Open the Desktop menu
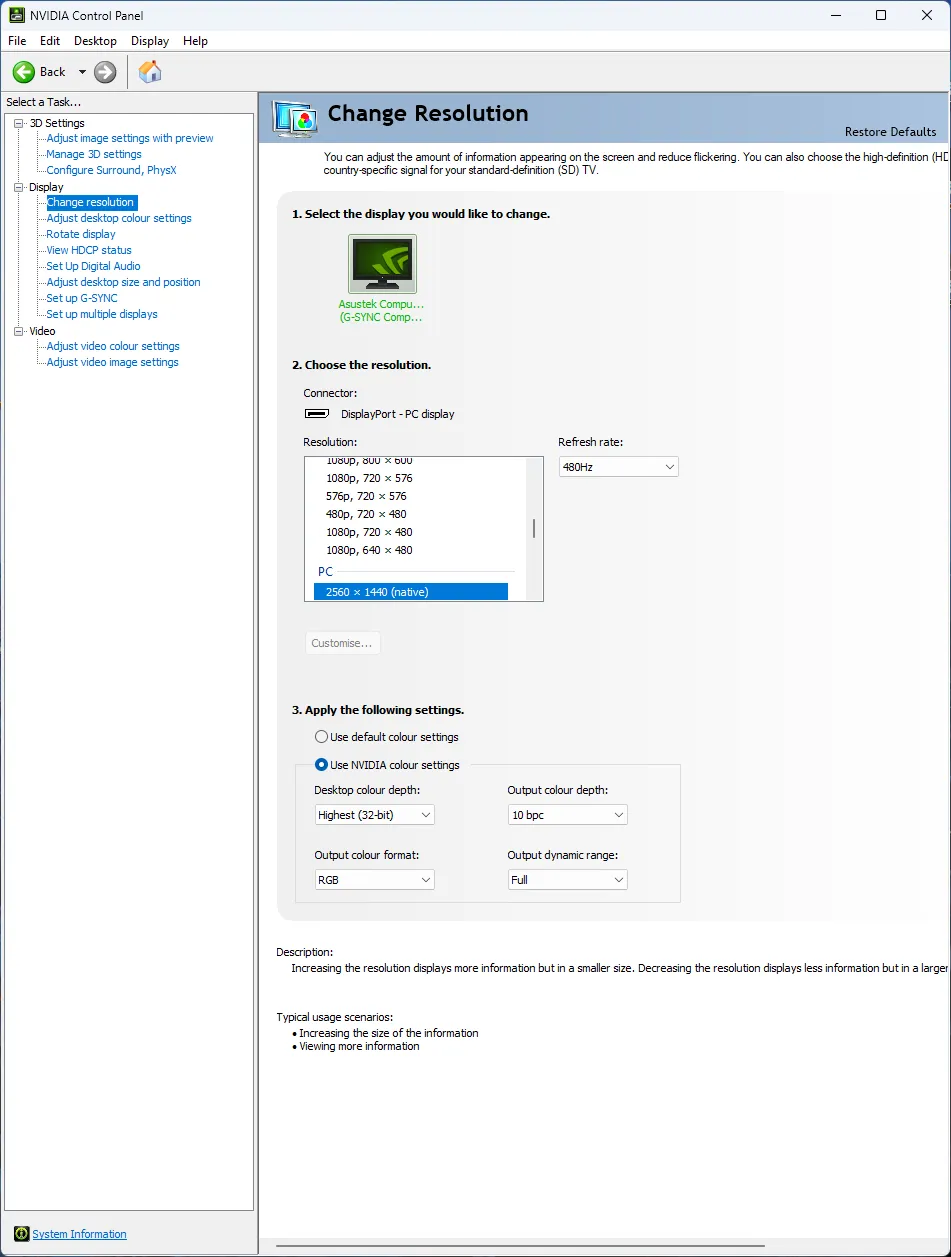951x1257 pixels. 95,41
